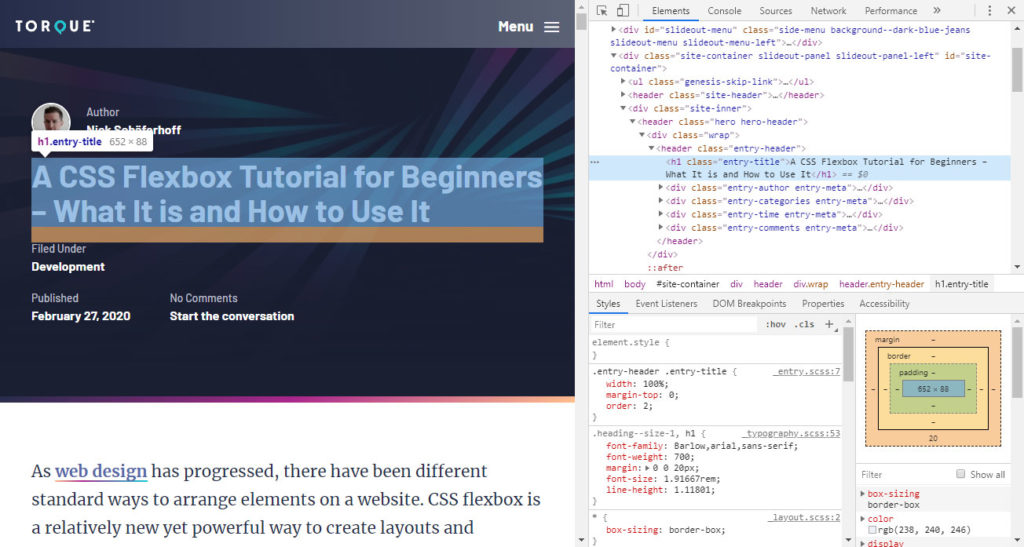The width and height of the screenshot is (1024, 547).
Task: Activate the inspect element picker icon
Action: click(x=601, y=10)
